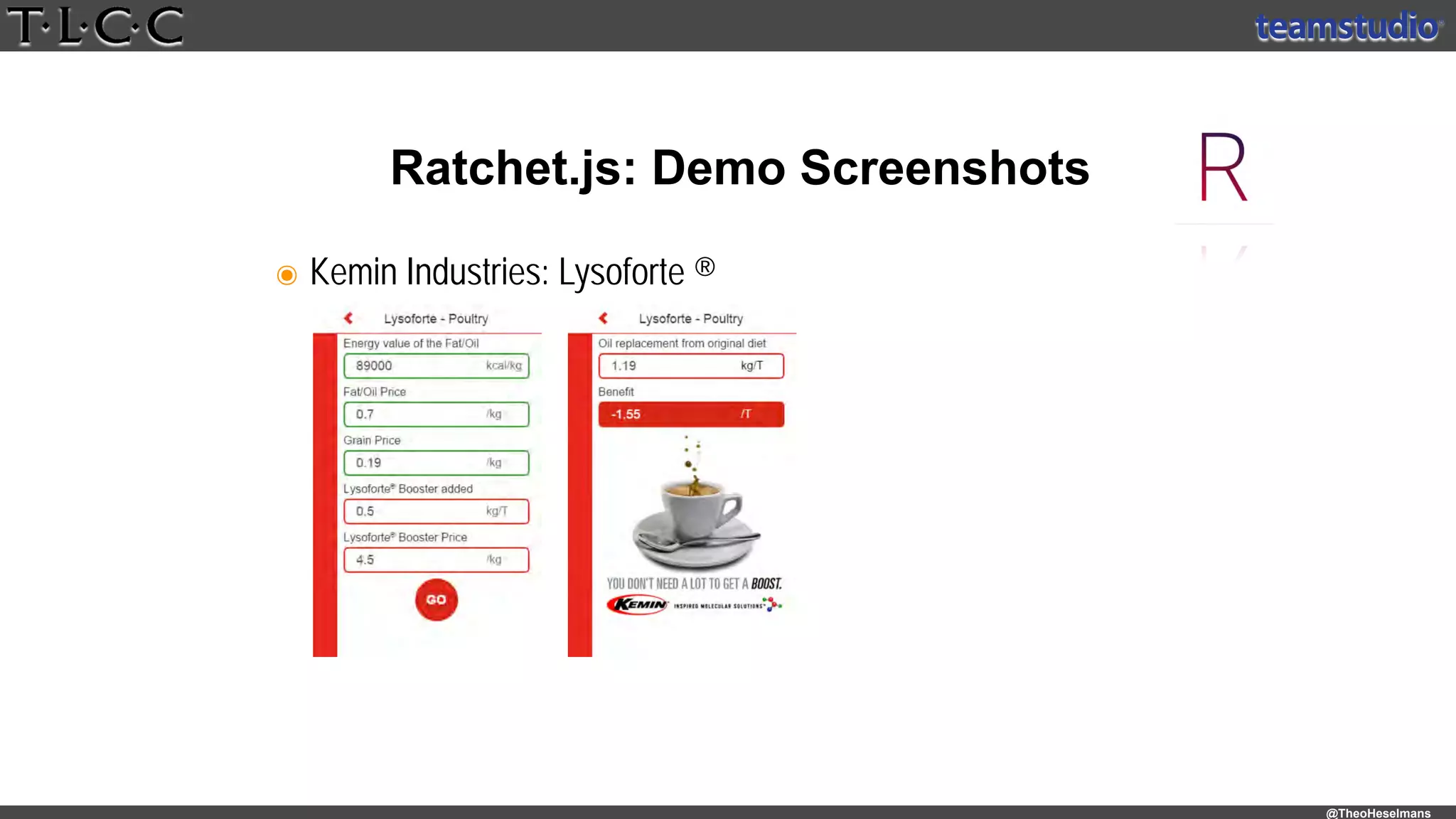Click the back arrow in right Lysoforte screen

click(x=603, y=318)
